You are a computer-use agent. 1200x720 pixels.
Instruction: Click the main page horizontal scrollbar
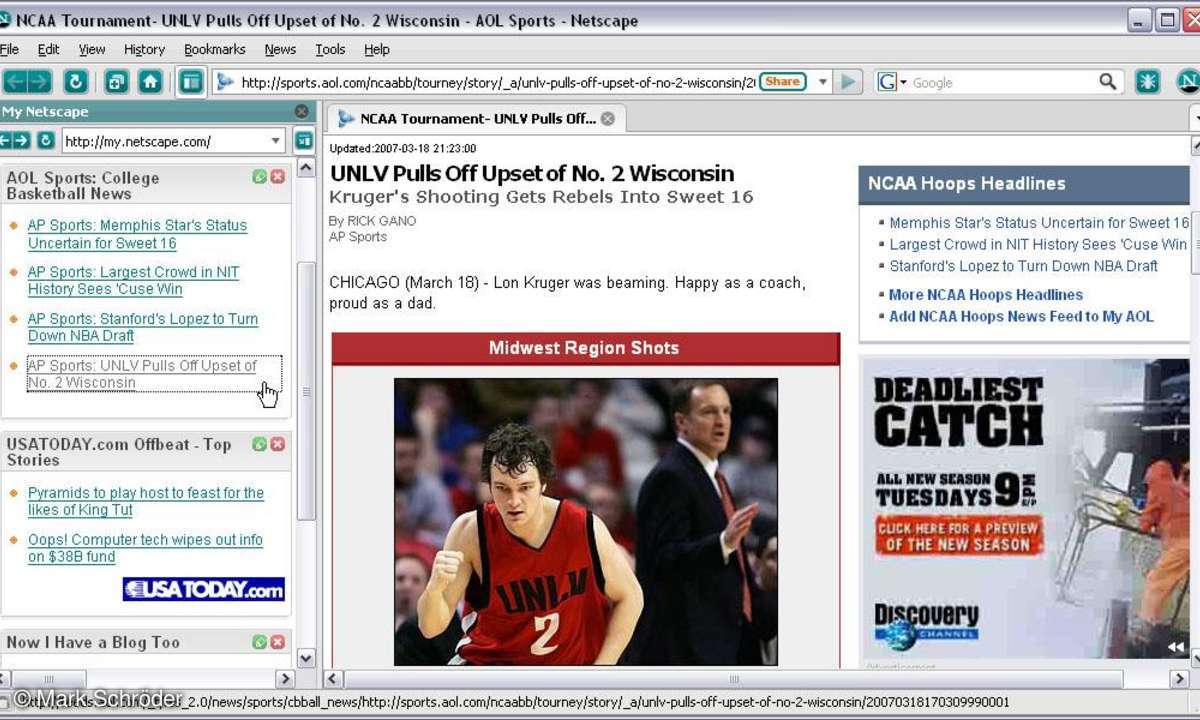tap(734, 679)
